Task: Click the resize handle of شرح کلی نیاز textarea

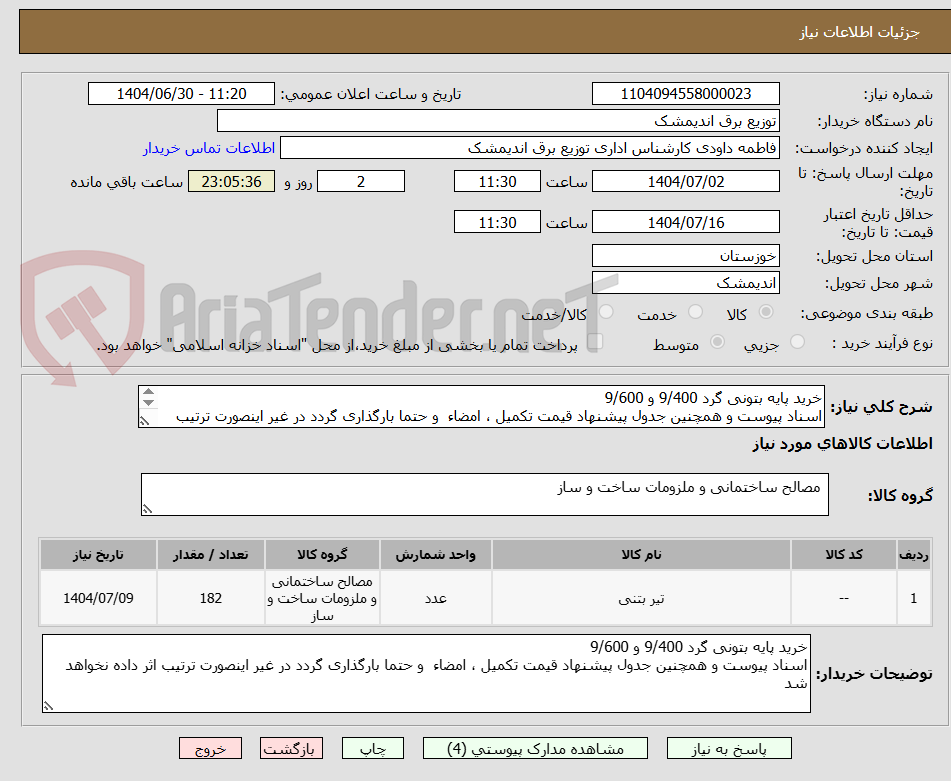Action: click(144, 420)
